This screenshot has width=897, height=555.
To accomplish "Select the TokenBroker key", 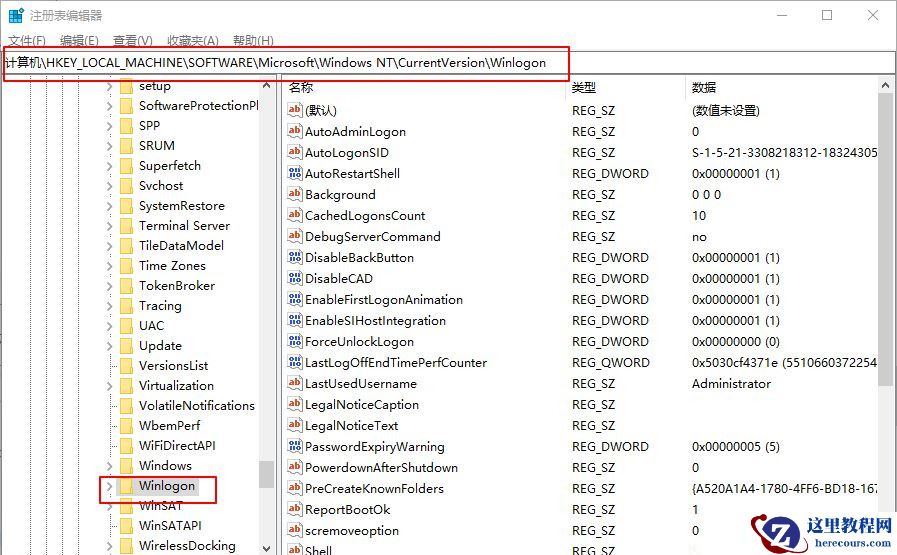I will click(x=177, y=286).
